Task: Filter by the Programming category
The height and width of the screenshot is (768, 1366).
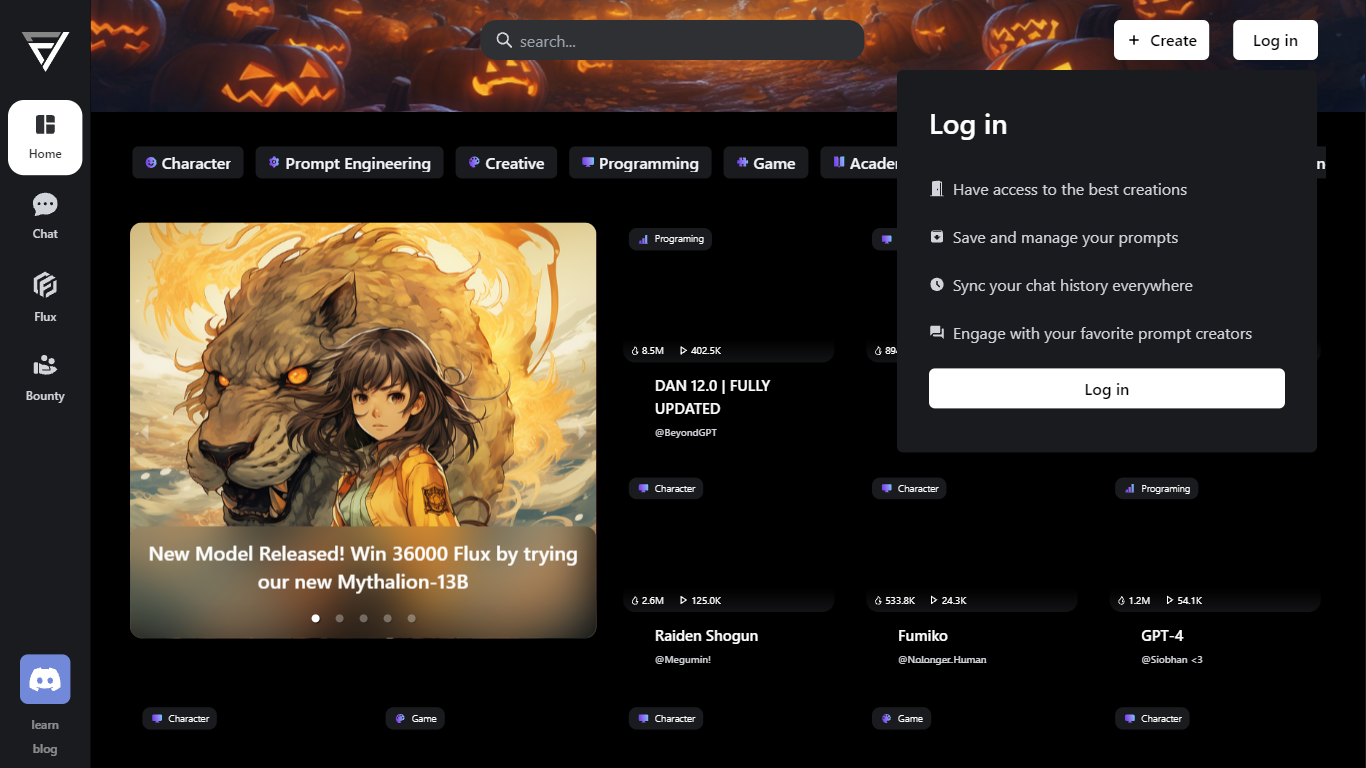Action: pyautogui.click(x=640, y=163)
